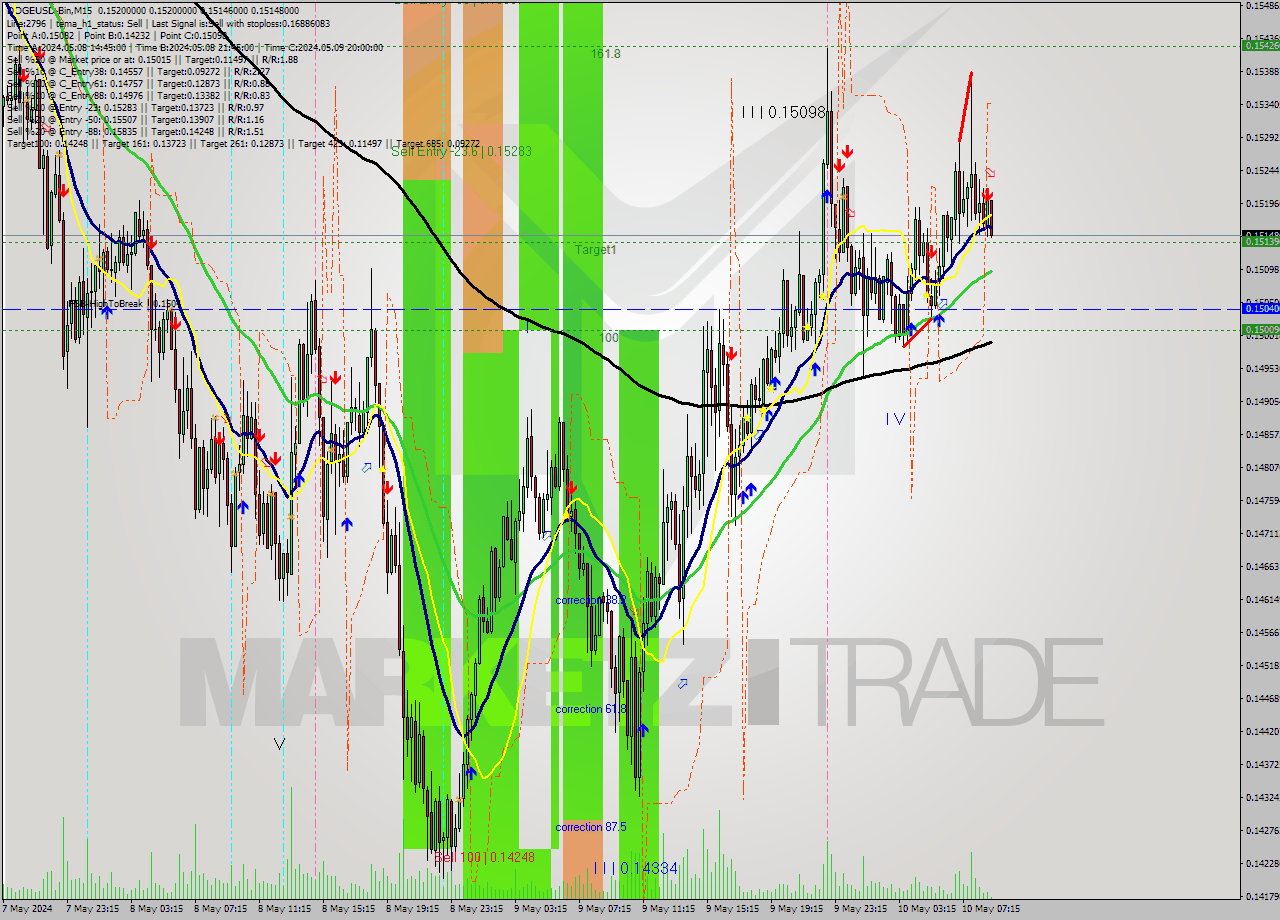Screen dimensions: 1280x920
Task: Click the 0.15340 price axis label
Action: (x=1262, y=104)
